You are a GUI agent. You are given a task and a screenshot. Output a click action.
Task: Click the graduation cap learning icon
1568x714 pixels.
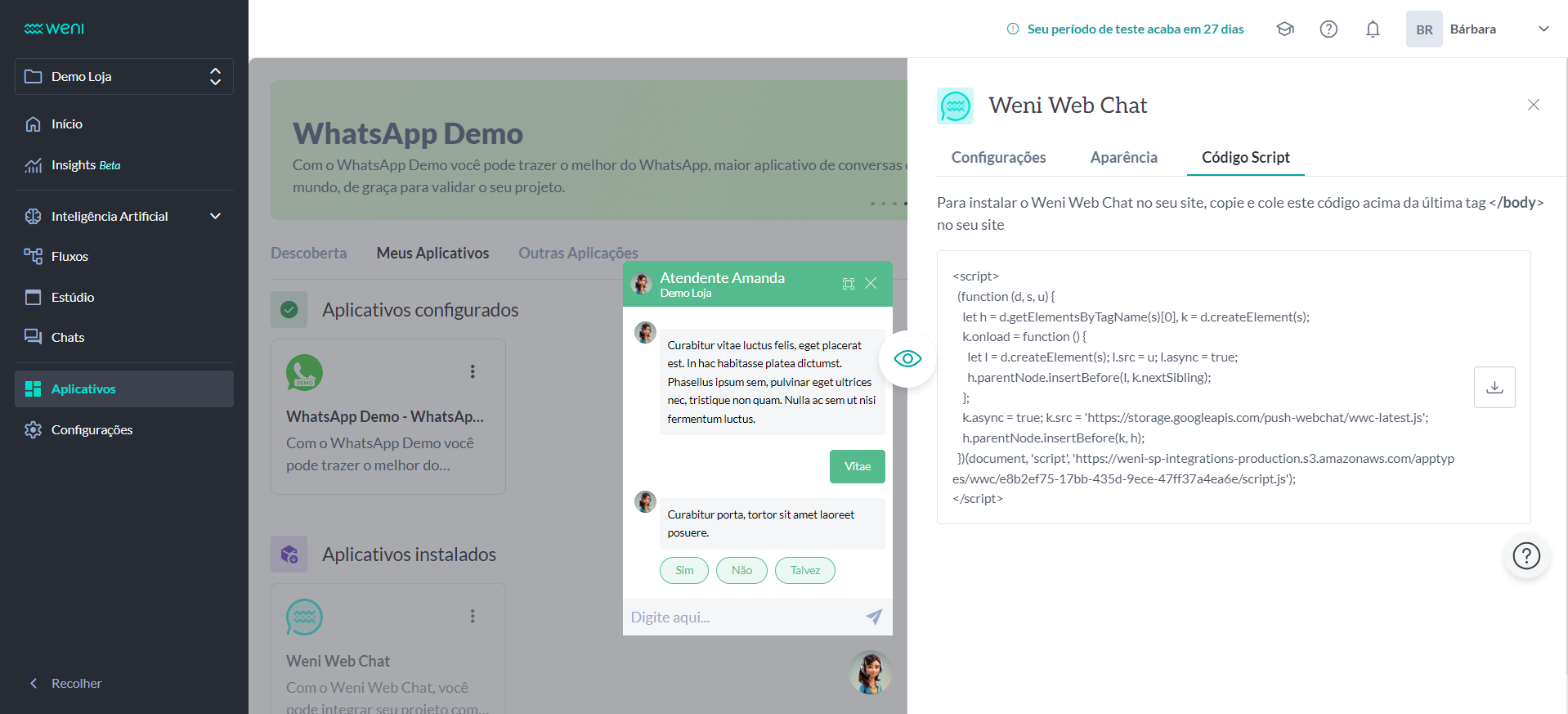pos(1285,29)
